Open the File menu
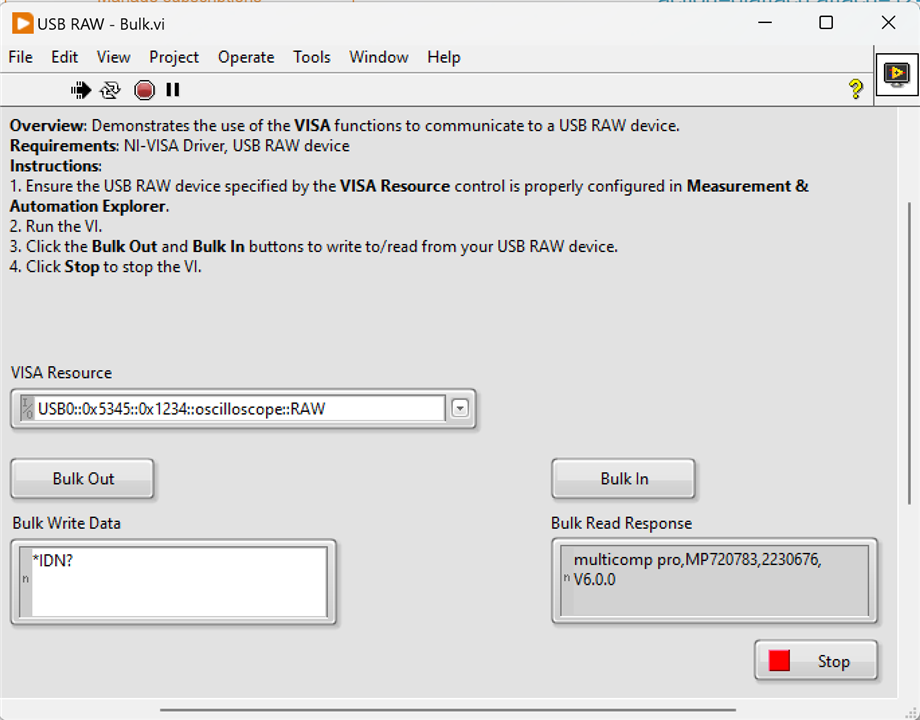This screenshot has height=720, width=920. click(21, 57)
